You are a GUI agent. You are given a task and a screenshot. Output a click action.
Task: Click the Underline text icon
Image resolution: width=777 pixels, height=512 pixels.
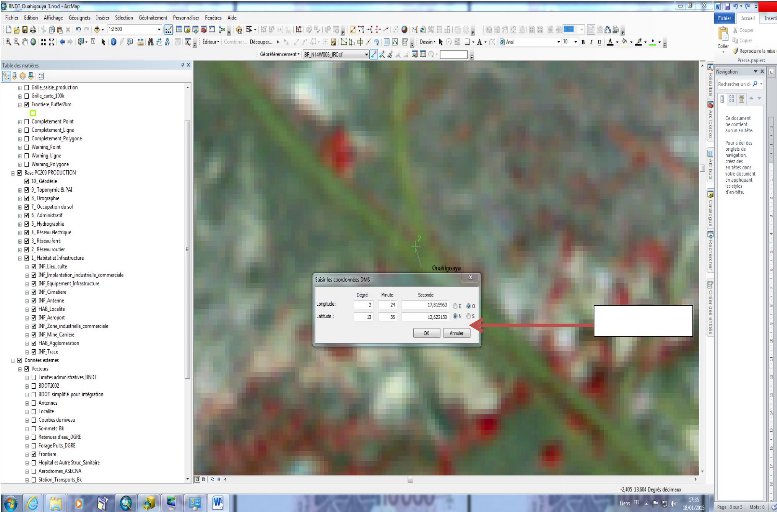point(600,42)
